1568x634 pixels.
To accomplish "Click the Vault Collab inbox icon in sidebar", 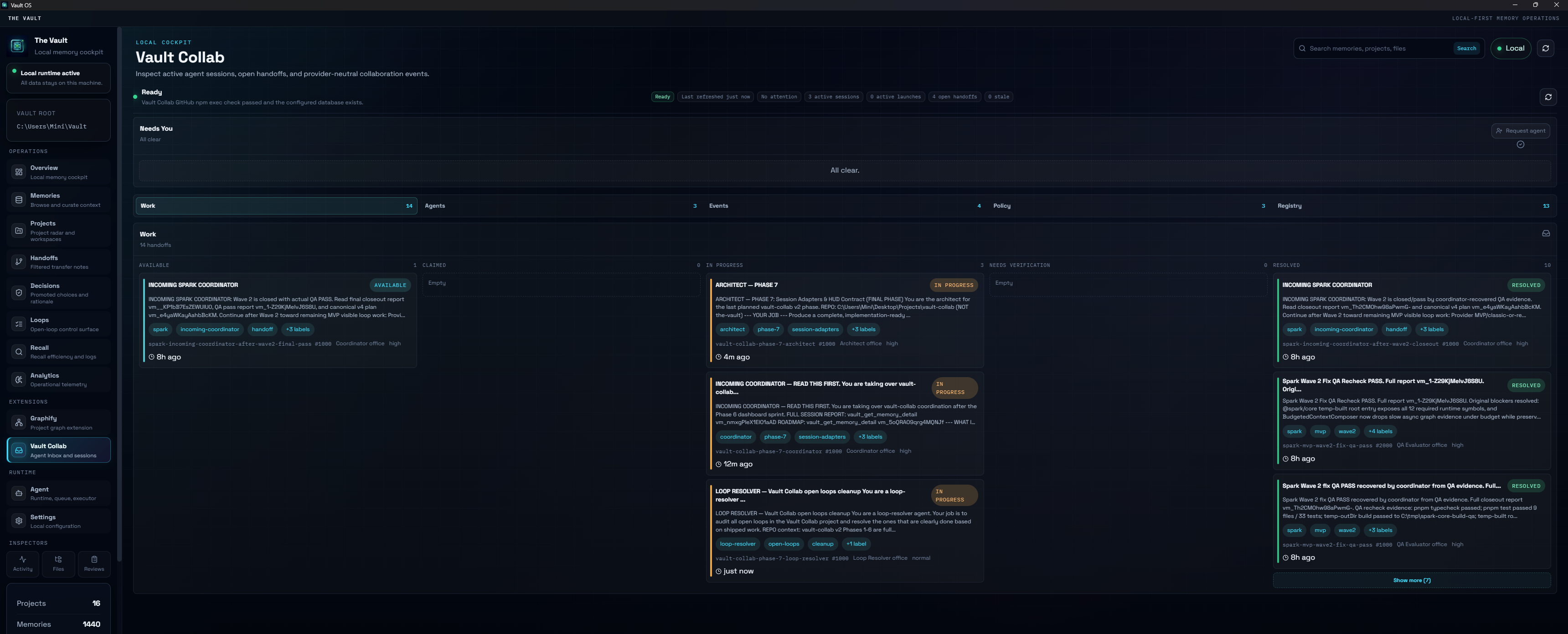I will (19, 450).
